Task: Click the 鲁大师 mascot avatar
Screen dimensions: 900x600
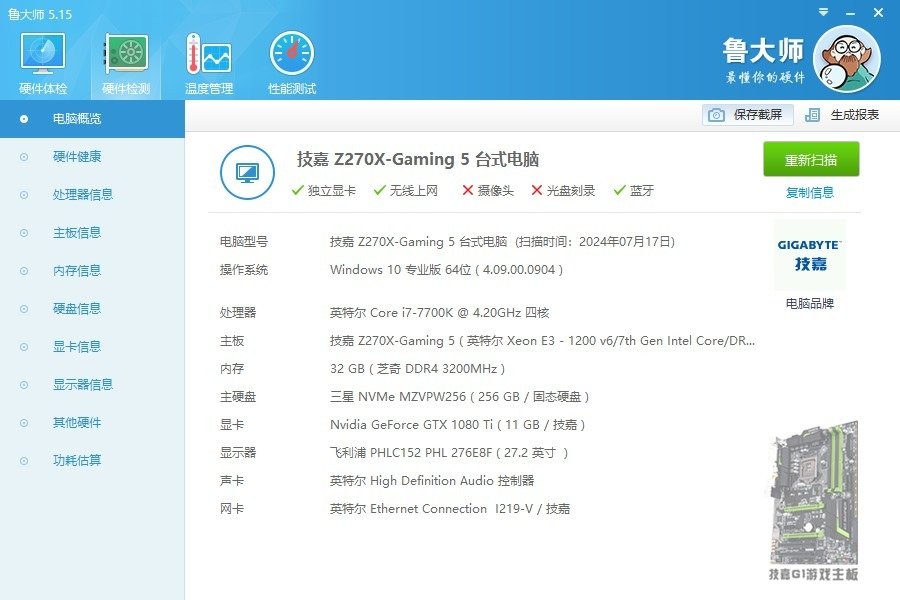Action: [x=847, y=59]
